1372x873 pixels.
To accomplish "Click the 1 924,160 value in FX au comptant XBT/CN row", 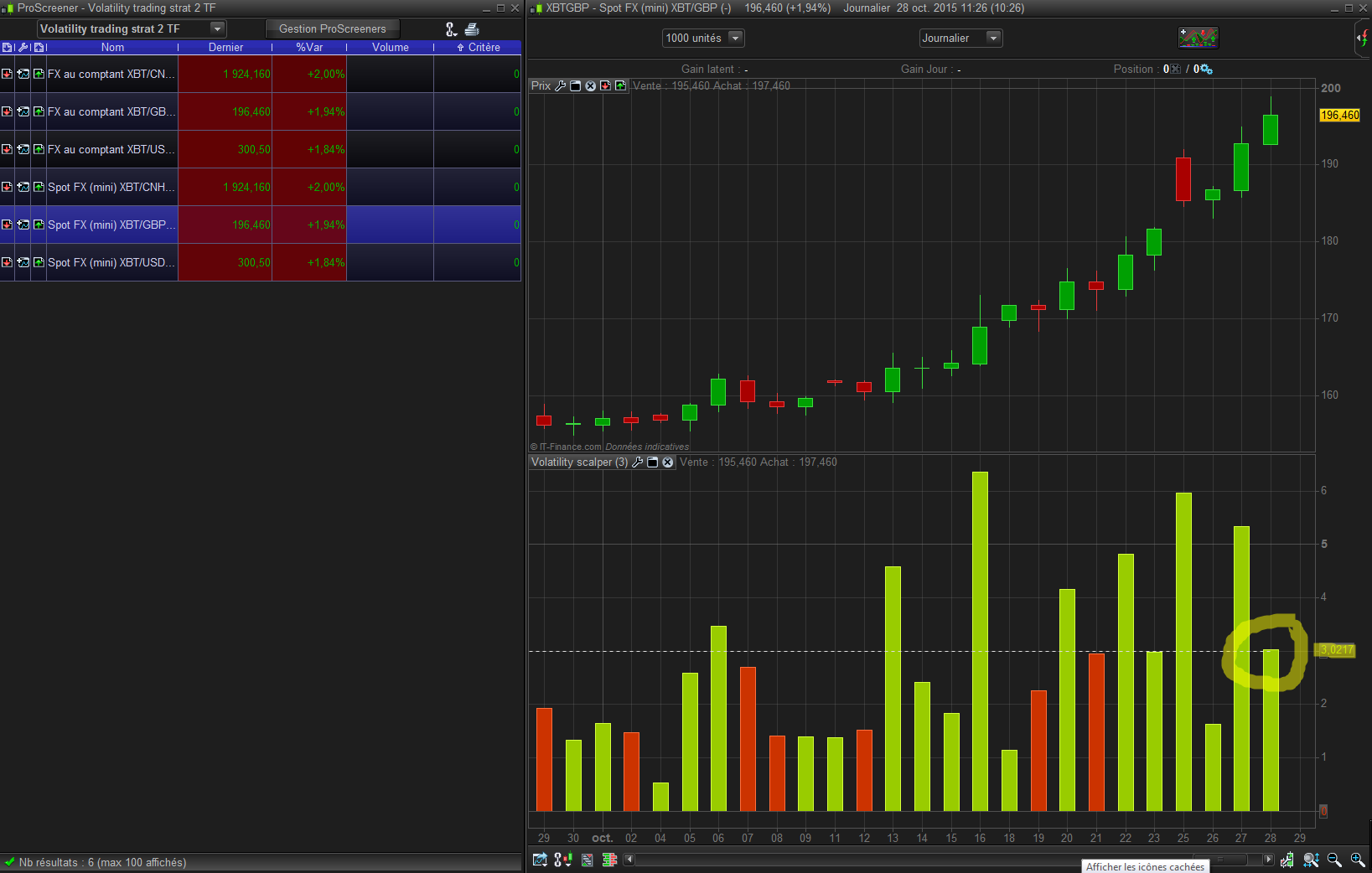I will point(246,74).
